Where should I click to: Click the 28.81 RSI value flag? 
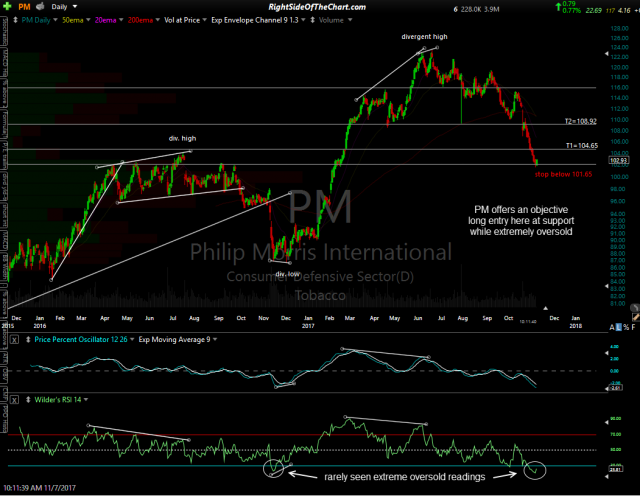point(616,469)
